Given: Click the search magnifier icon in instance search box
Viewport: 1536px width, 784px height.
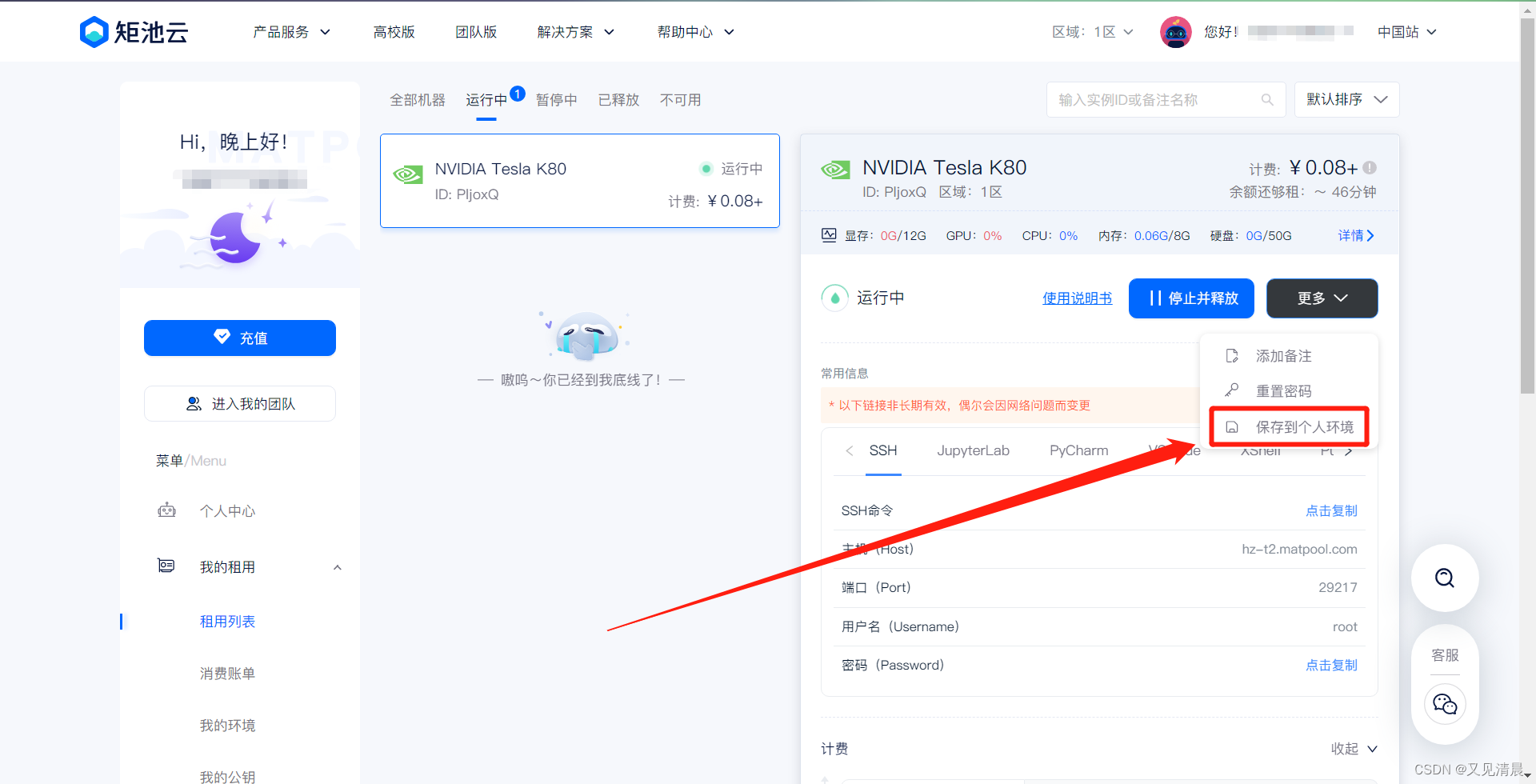Looking at the screenshot, I should (x=1267, y=100).
